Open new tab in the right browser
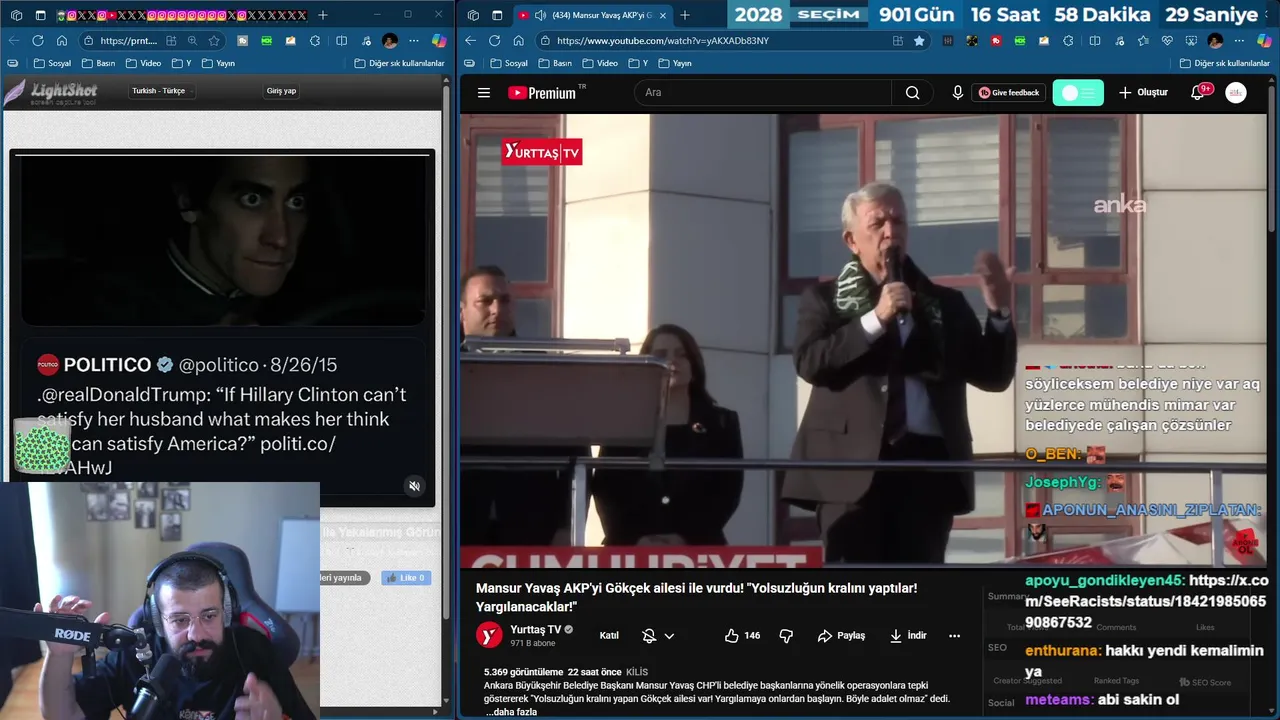Image resolution: width=1280 pixels, height=720 pixels. click(685, 15)
